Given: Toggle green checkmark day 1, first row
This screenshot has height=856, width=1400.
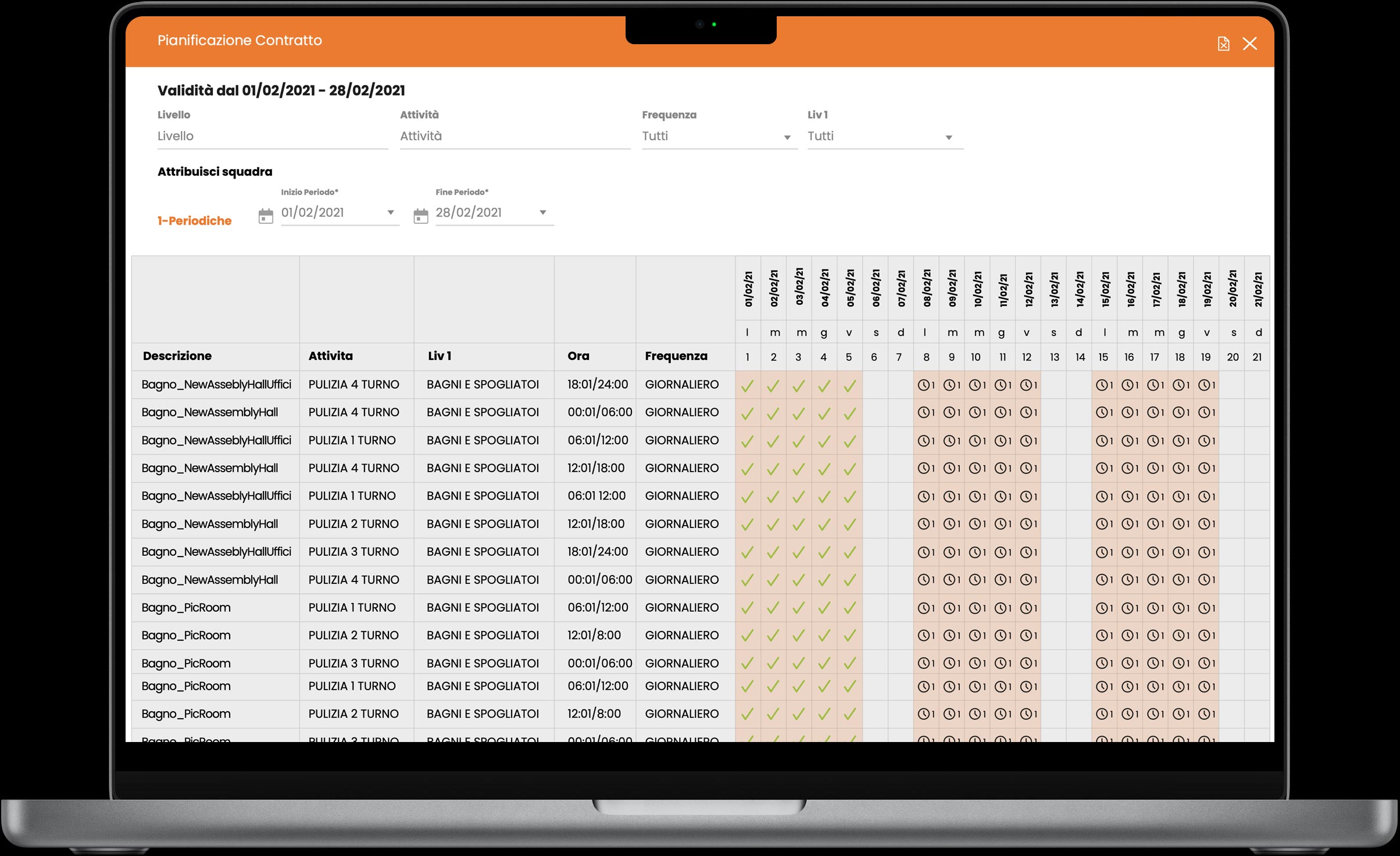Looking at the screenshot, I should tap(748, 386).
